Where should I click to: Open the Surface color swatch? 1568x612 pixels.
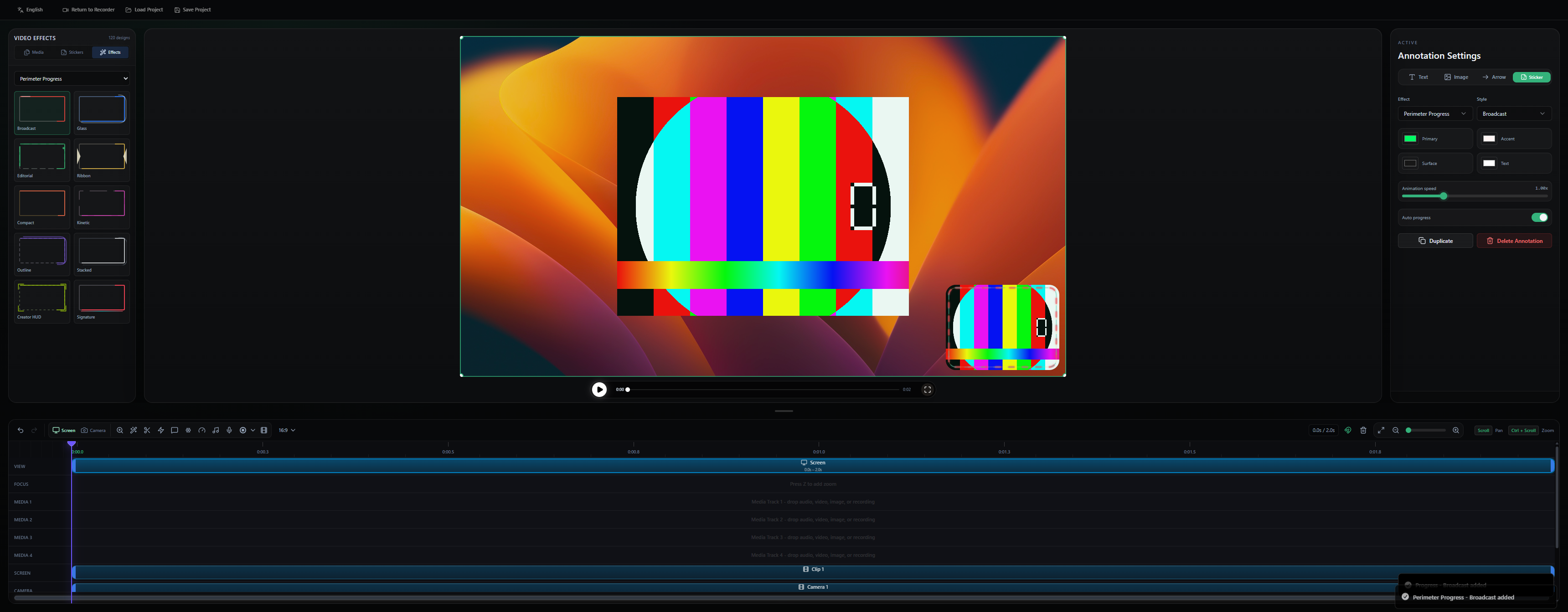tap(1410, 163)
